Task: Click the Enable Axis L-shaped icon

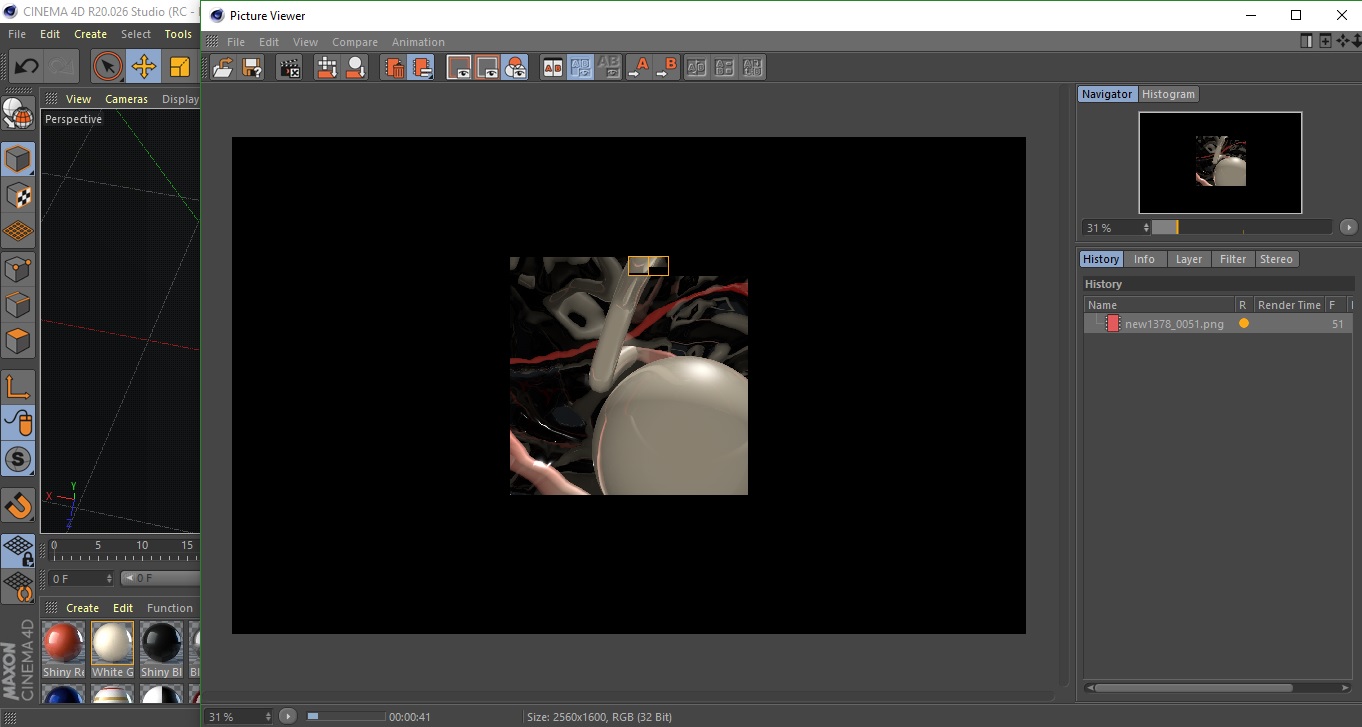Action: 18,387
